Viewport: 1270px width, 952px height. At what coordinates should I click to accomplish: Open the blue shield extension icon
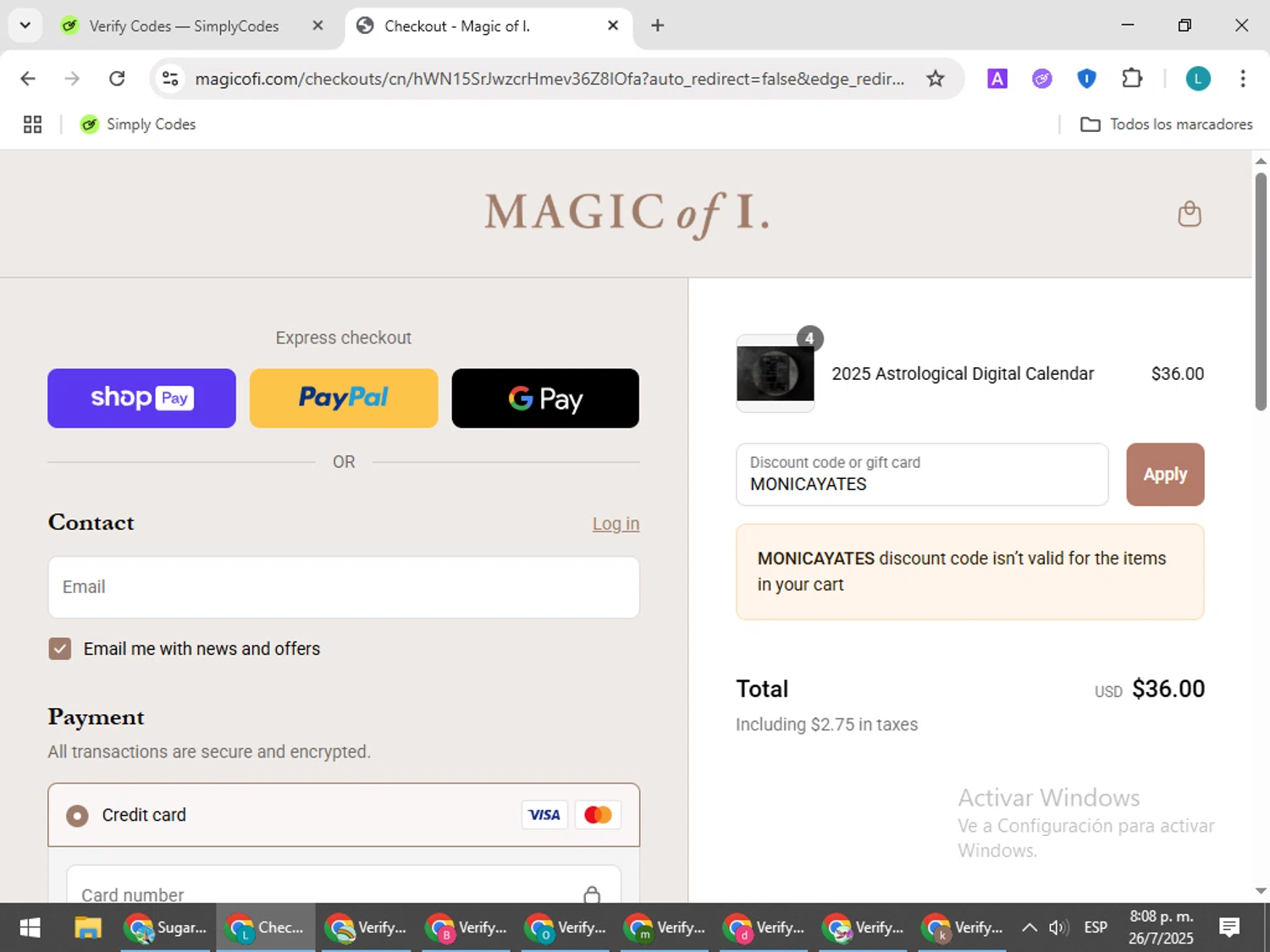(1086, 79)
